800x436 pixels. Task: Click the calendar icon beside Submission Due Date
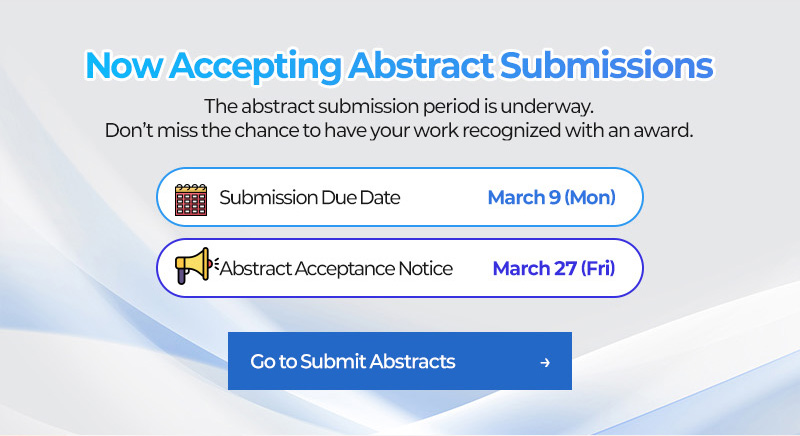coord(190,199)
